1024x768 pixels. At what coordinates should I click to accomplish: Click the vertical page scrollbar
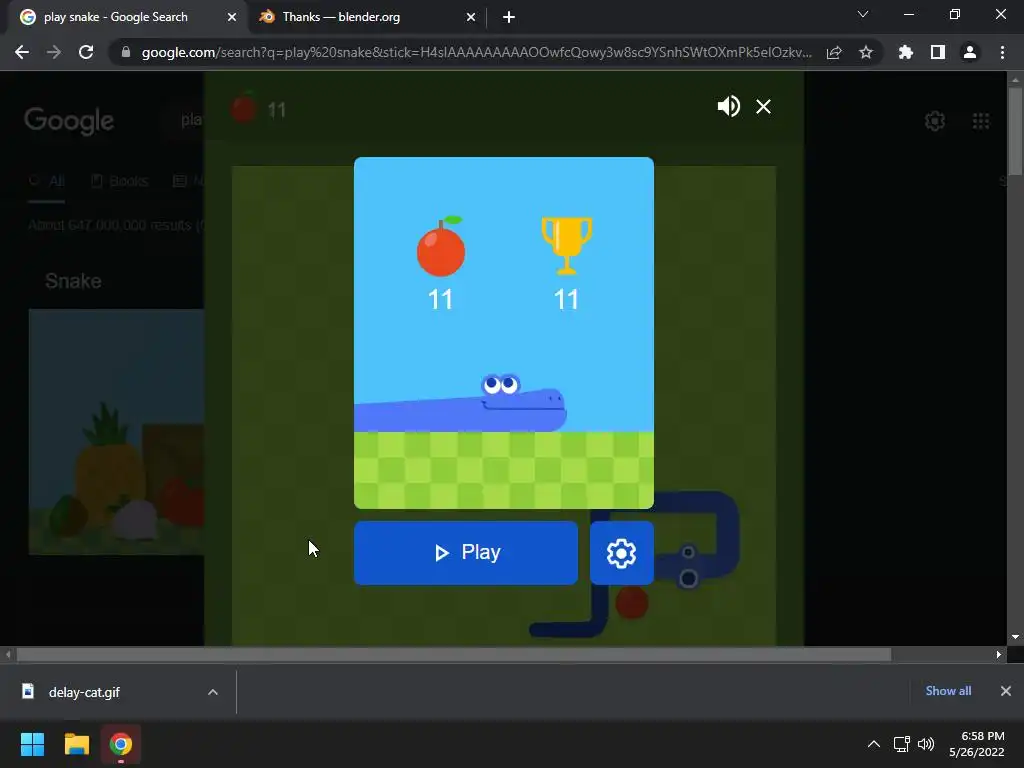[1015, 131]
